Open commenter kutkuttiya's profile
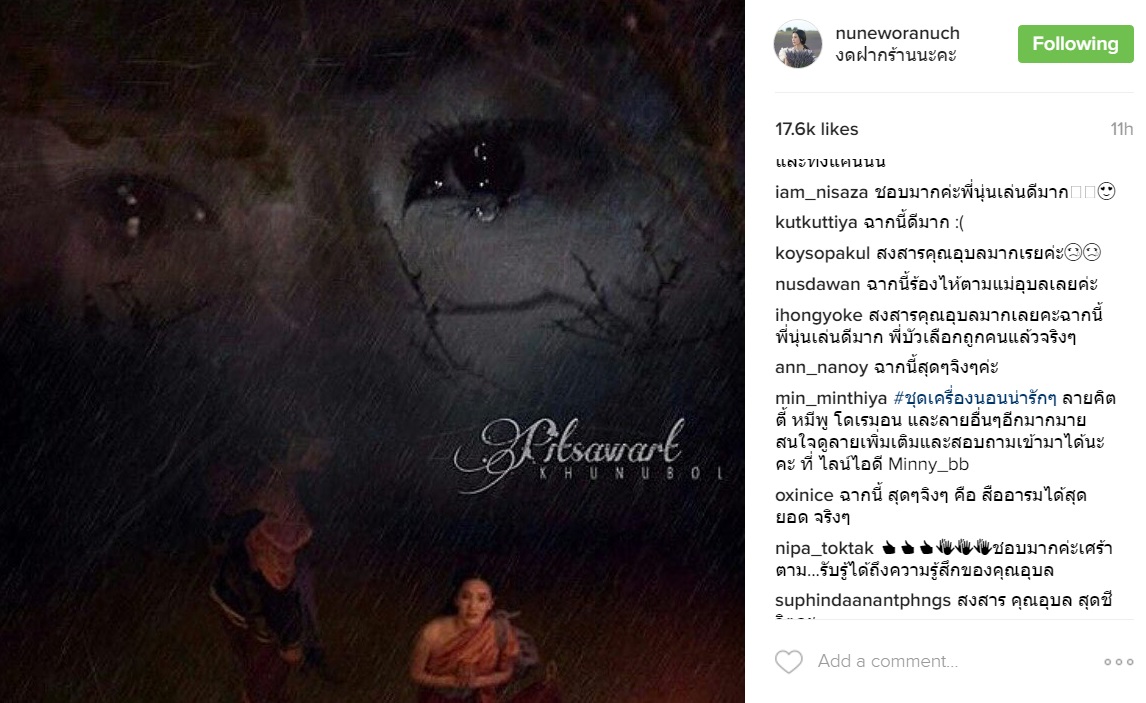The width and height of the screenshot is (1146, 703). (816, 222)
